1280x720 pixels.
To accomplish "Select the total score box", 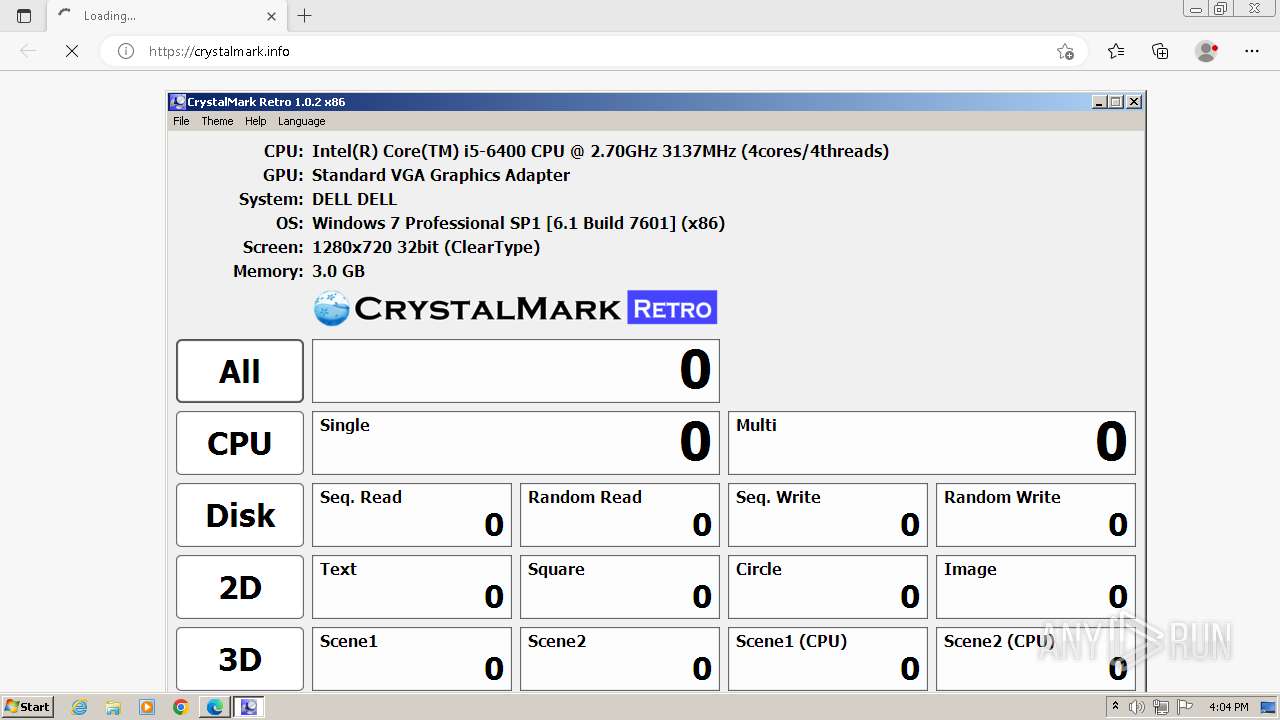I will pos(516,371).
